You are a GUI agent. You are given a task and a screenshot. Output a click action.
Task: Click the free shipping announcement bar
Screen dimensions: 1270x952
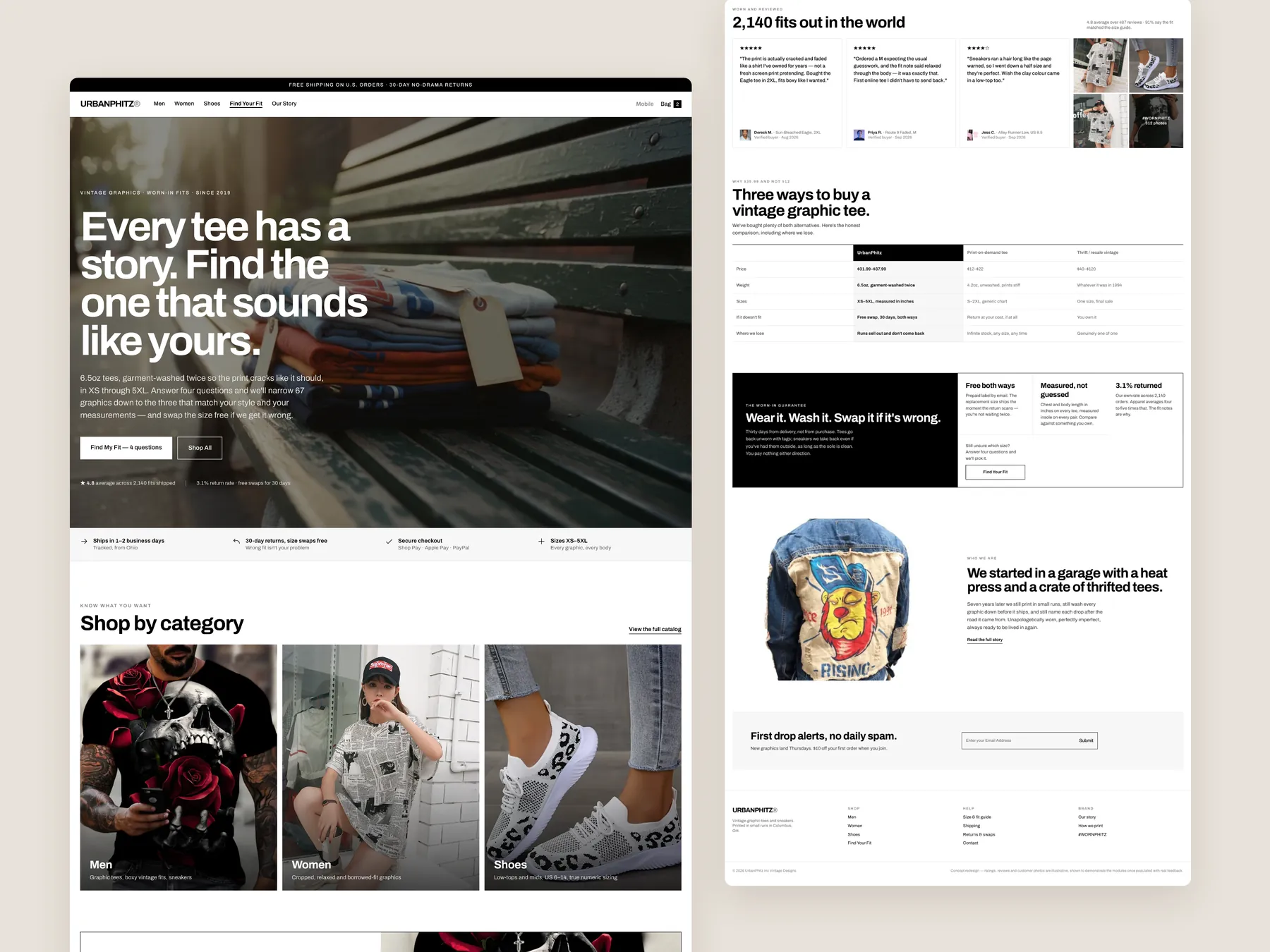(380, 85)
